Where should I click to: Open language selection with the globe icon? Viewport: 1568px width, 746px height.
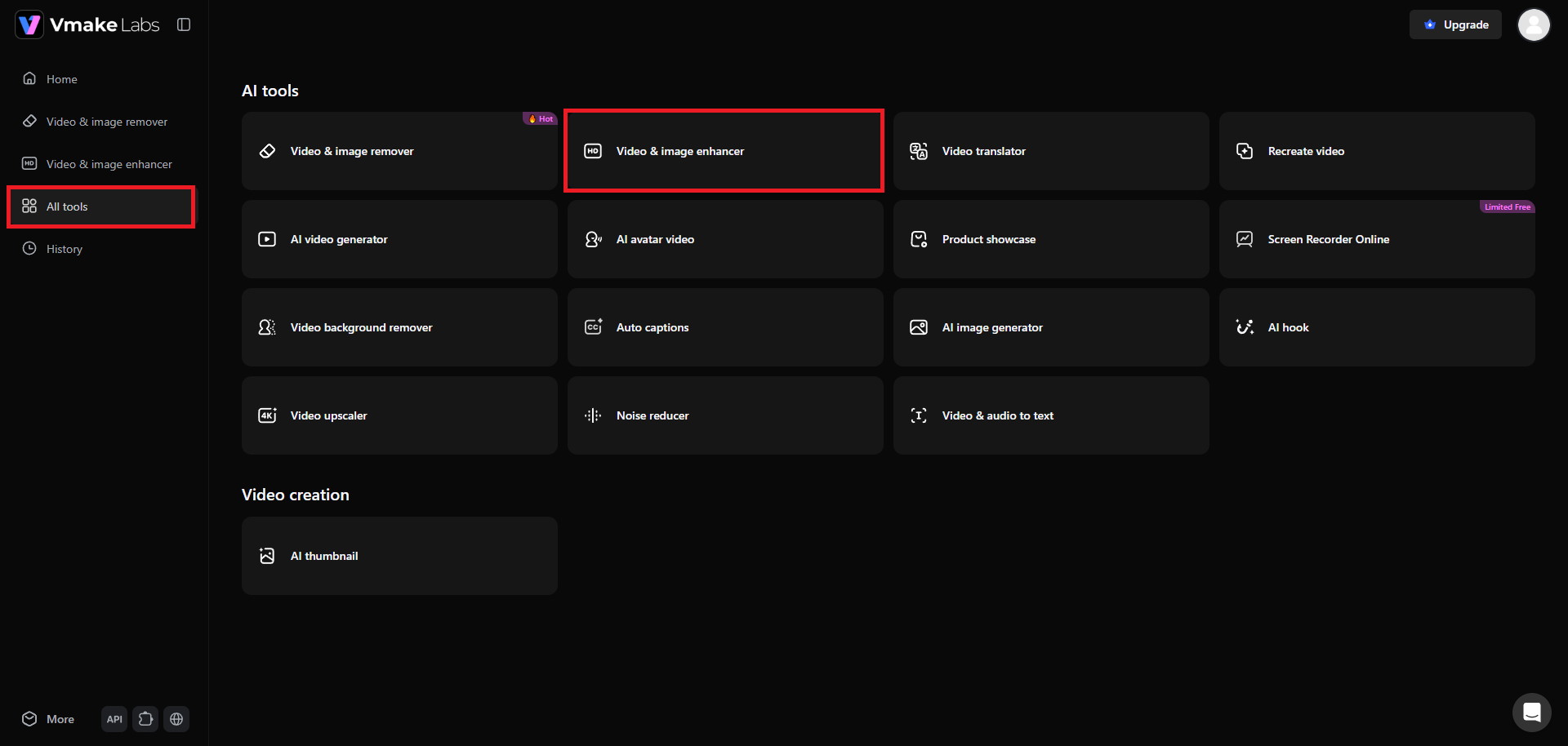tap(176, 719)
